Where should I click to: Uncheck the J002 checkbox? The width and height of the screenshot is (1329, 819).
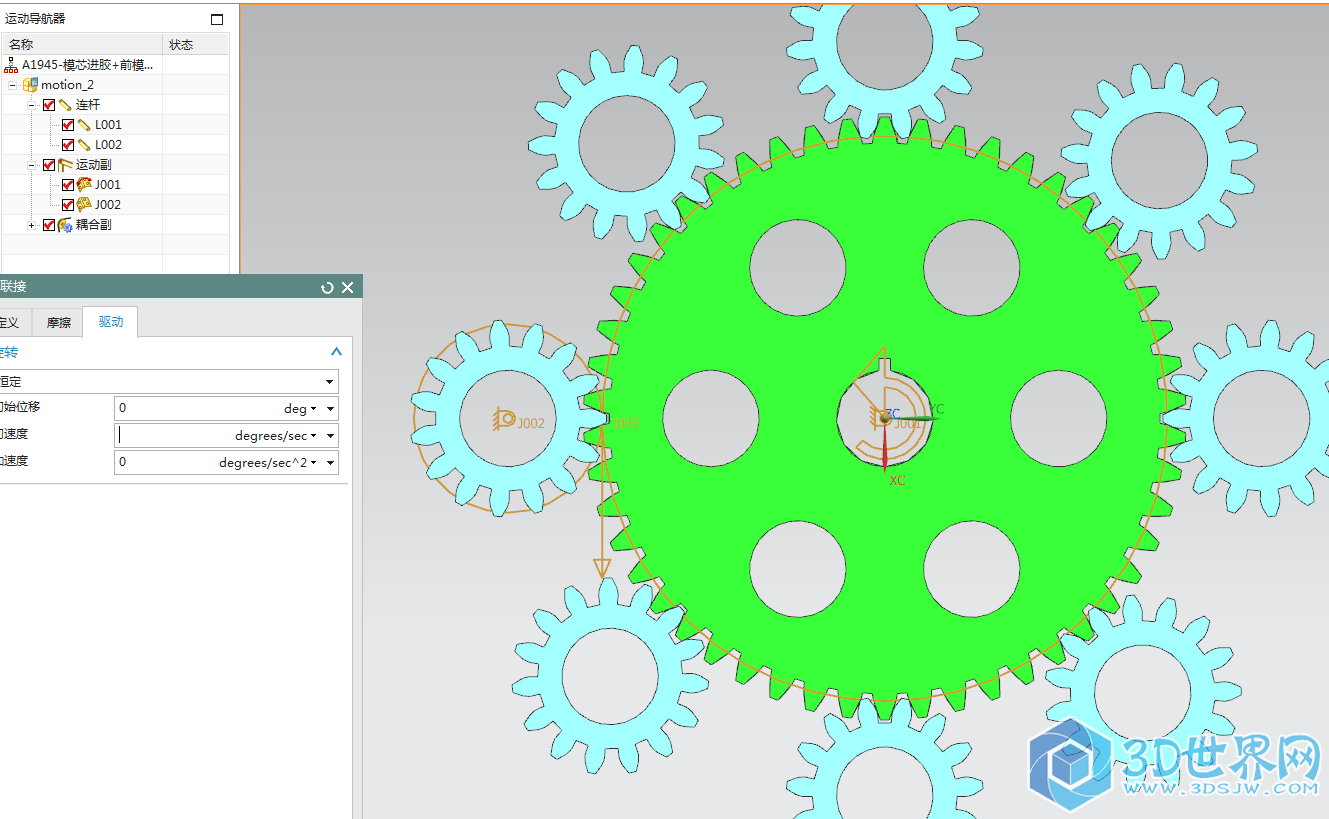pyautogui.click(x=68, y=205)
